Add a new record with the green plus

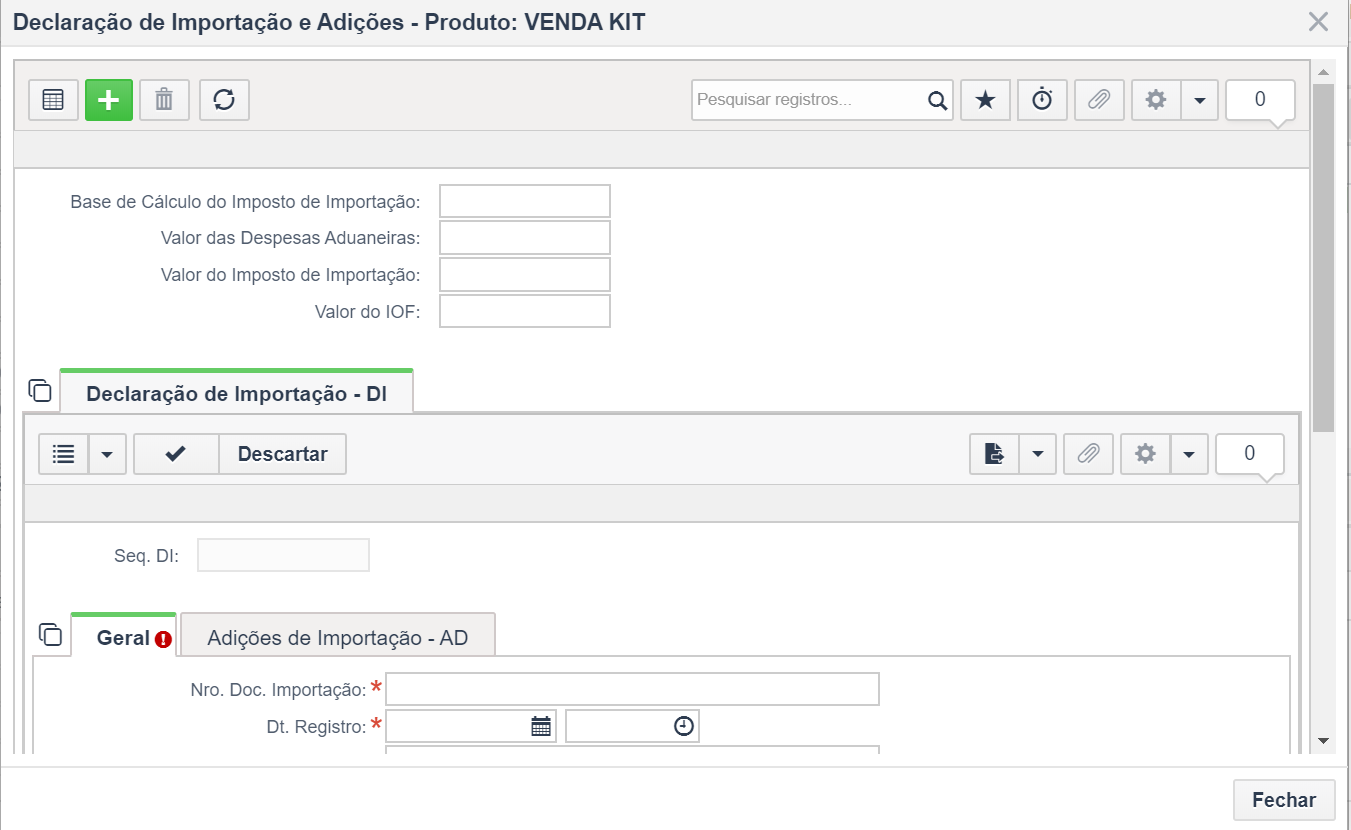(x=109, y=100)
